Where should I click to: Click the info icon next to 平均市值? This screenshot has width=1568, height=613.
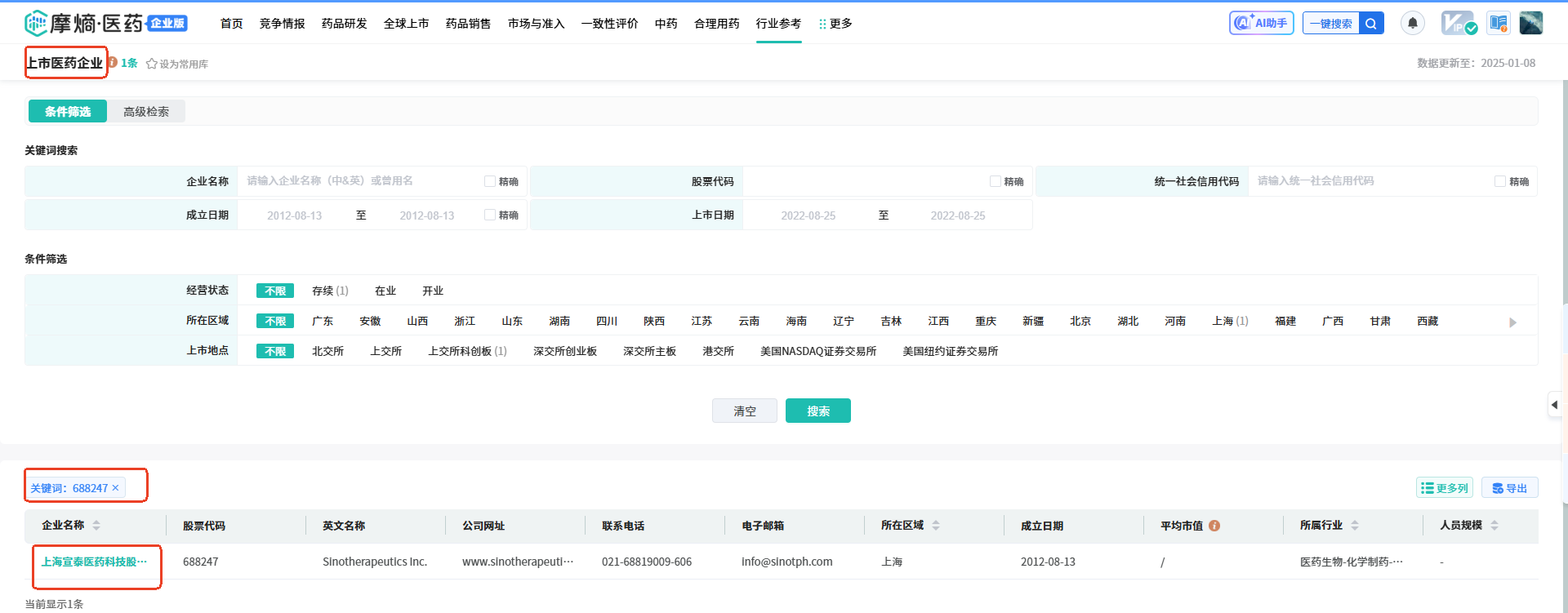coord(1214,526)
